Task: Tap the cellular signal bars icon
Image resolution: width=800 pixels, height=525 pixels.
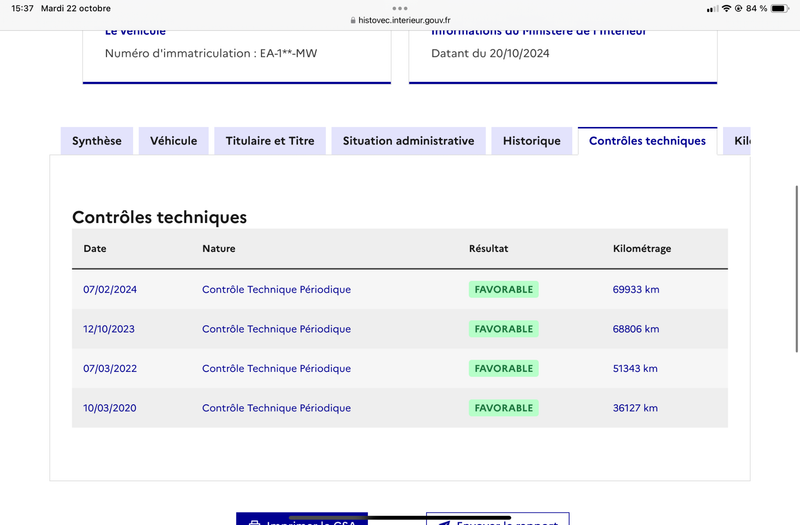Action: [713, 9]
